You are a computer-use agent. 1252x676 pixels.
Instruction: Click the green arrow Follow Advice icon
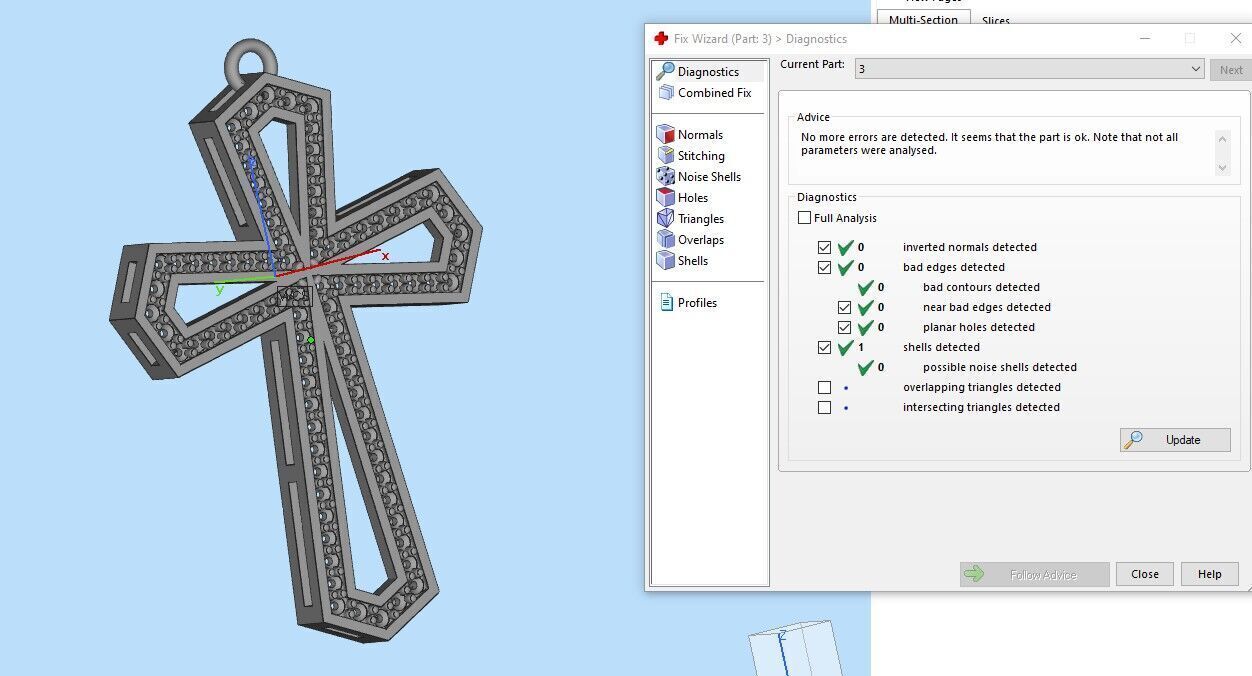point(974,574)
